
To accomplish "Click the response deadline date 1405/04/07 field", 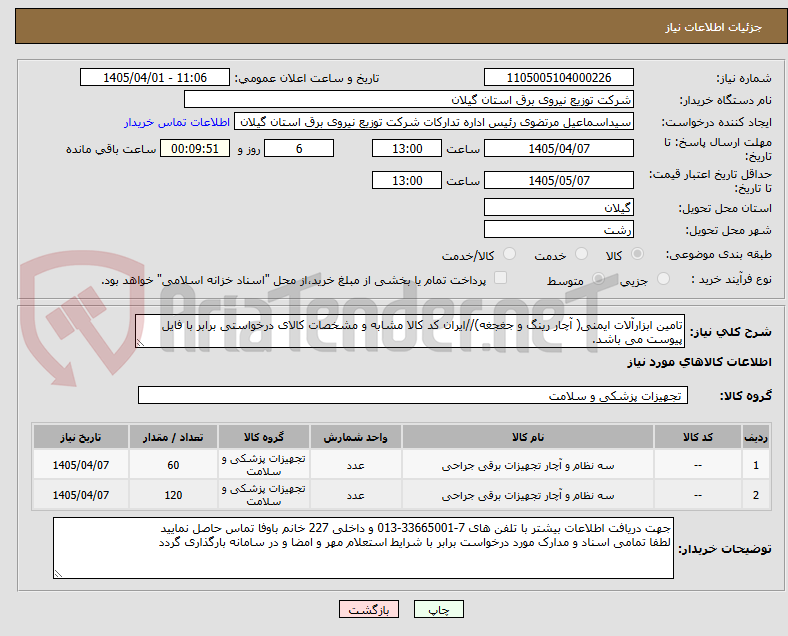I will (x=558, y=148).
